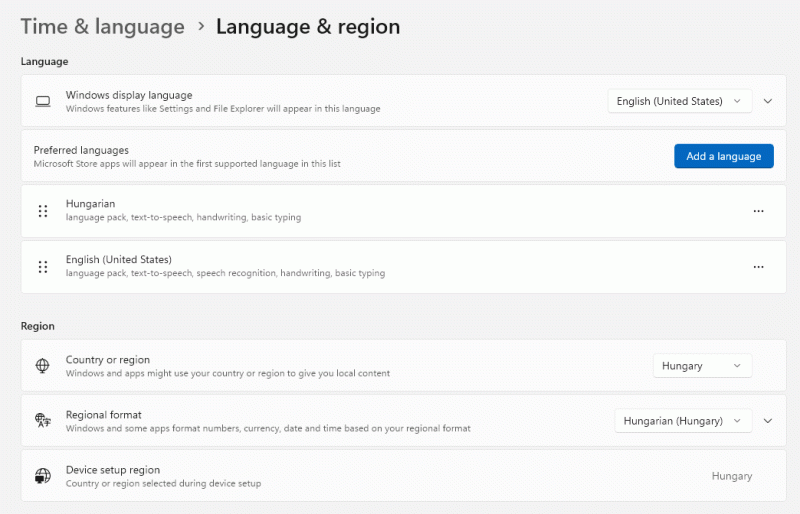Go back to Time & language breadcrumb

(102, 27)
